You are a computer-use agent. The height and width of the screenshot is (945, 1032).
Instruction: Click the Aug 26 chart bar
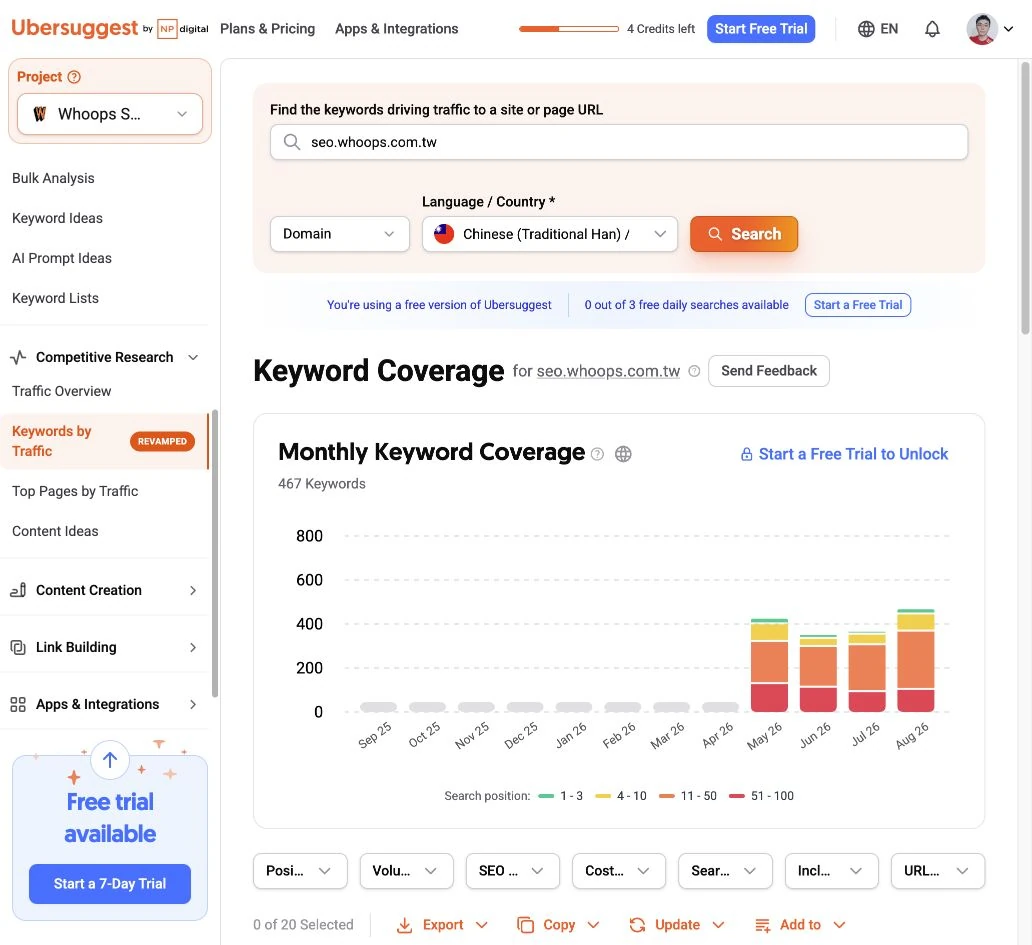coord(916,661)
